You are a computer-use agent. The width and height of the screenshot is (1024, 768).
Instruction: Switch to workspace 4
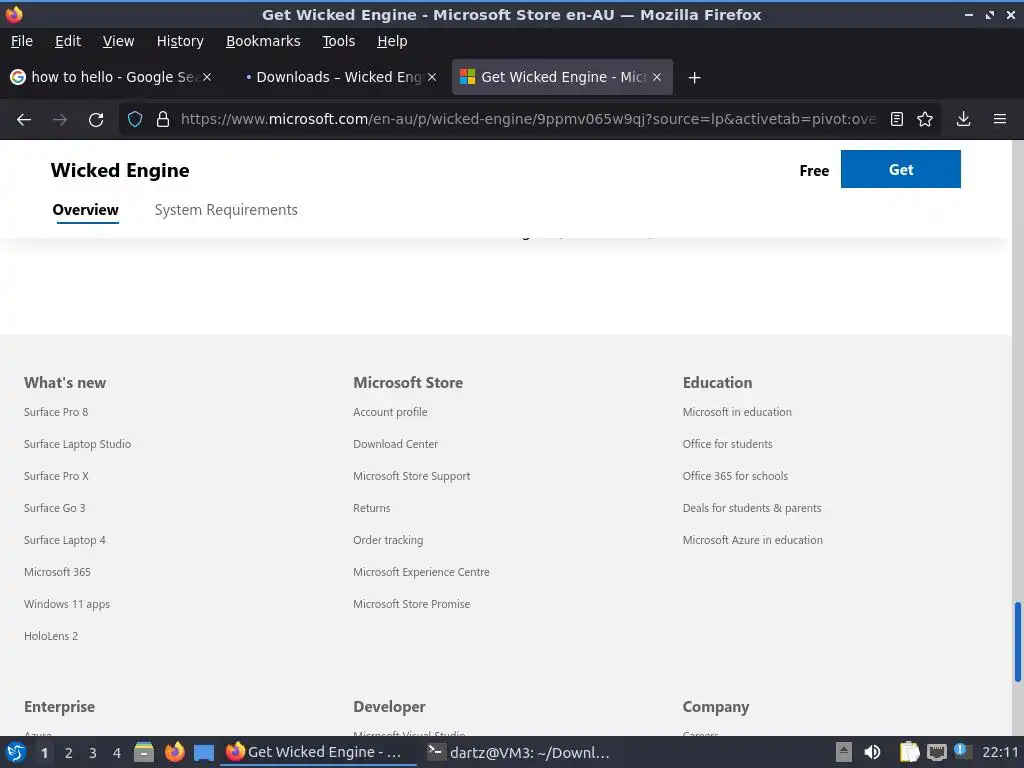[x=117, y=753]
